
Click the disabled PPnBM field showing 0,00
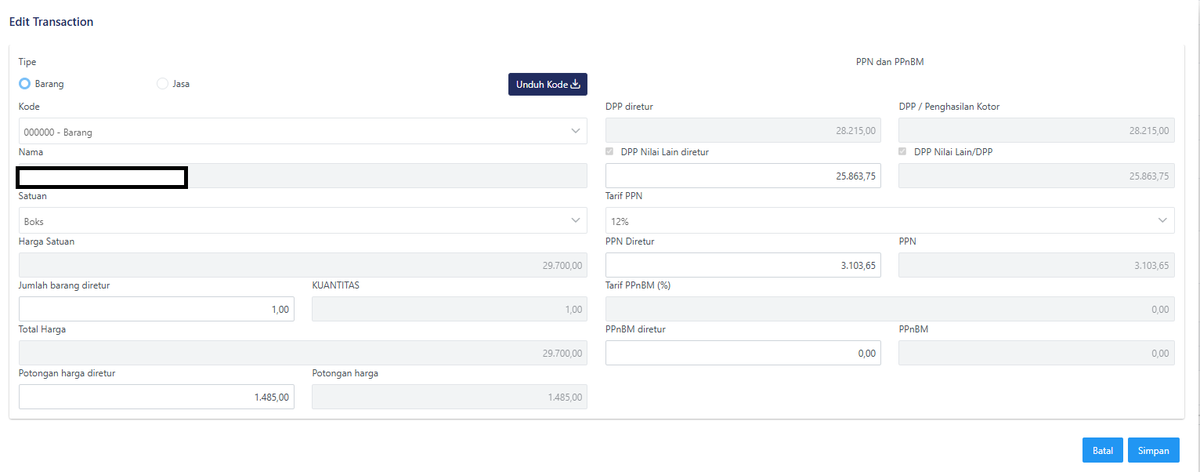[1037, 353]
